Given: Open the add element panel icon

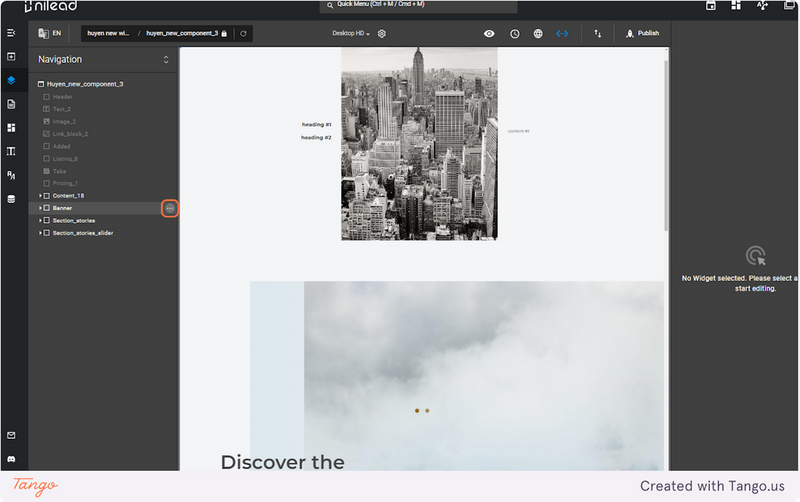Looking at the screenshot, I should tap(11, 57).
